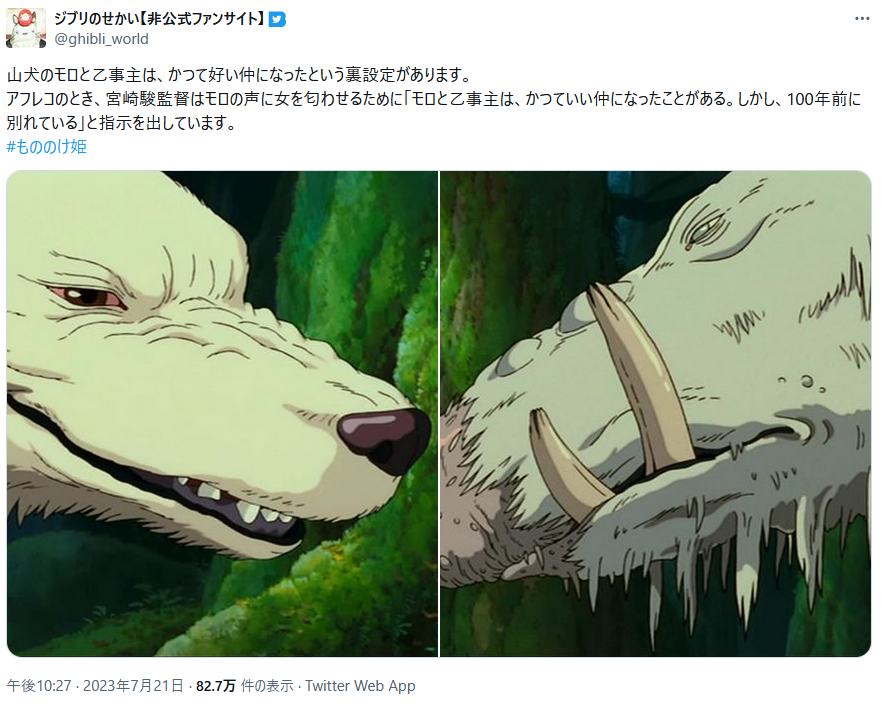Click the boar's large tusk in right image
Viewport: 885px width, 706px height.
[641, 378]
